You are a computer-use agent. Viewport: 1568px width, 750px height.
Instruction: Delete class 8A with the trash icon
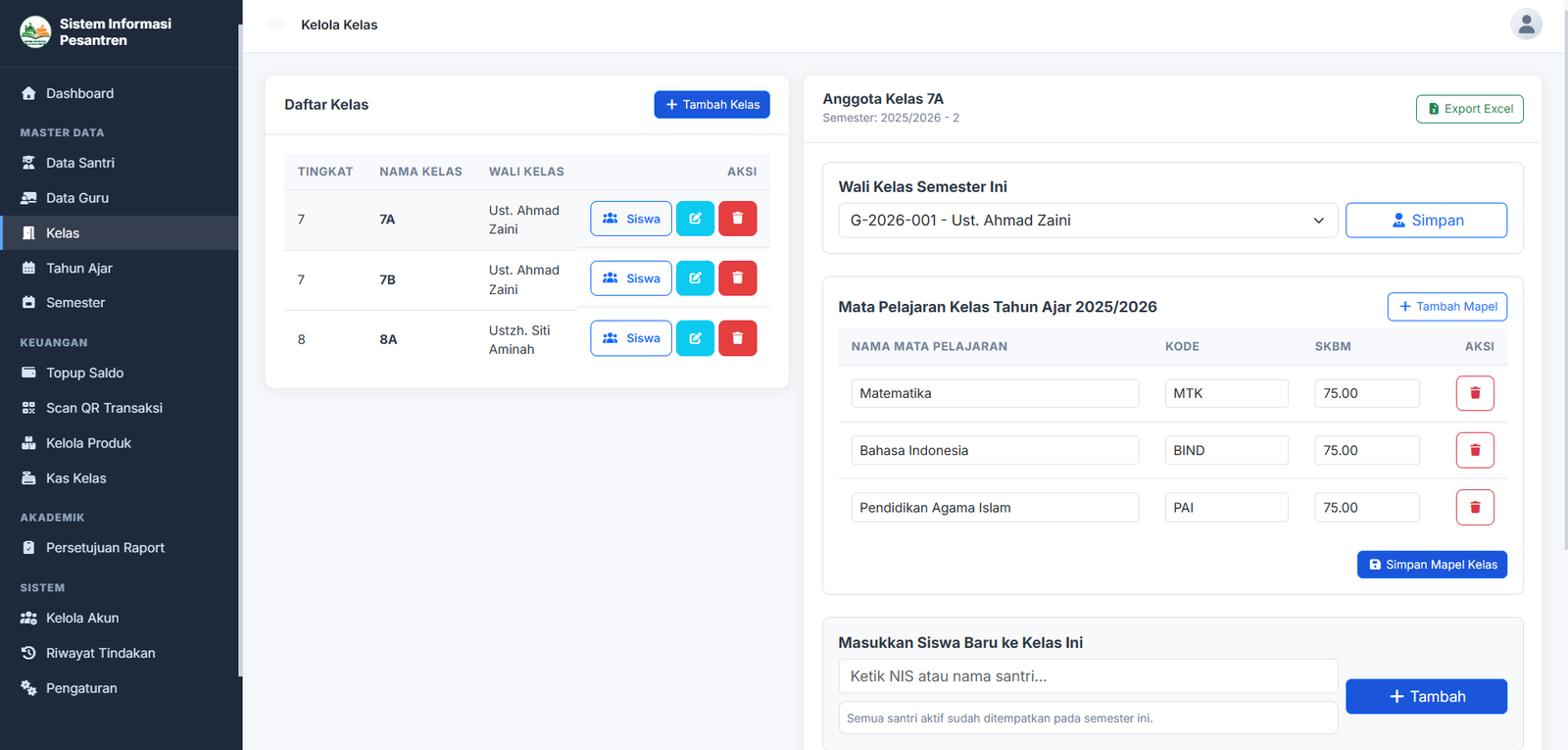738,338
